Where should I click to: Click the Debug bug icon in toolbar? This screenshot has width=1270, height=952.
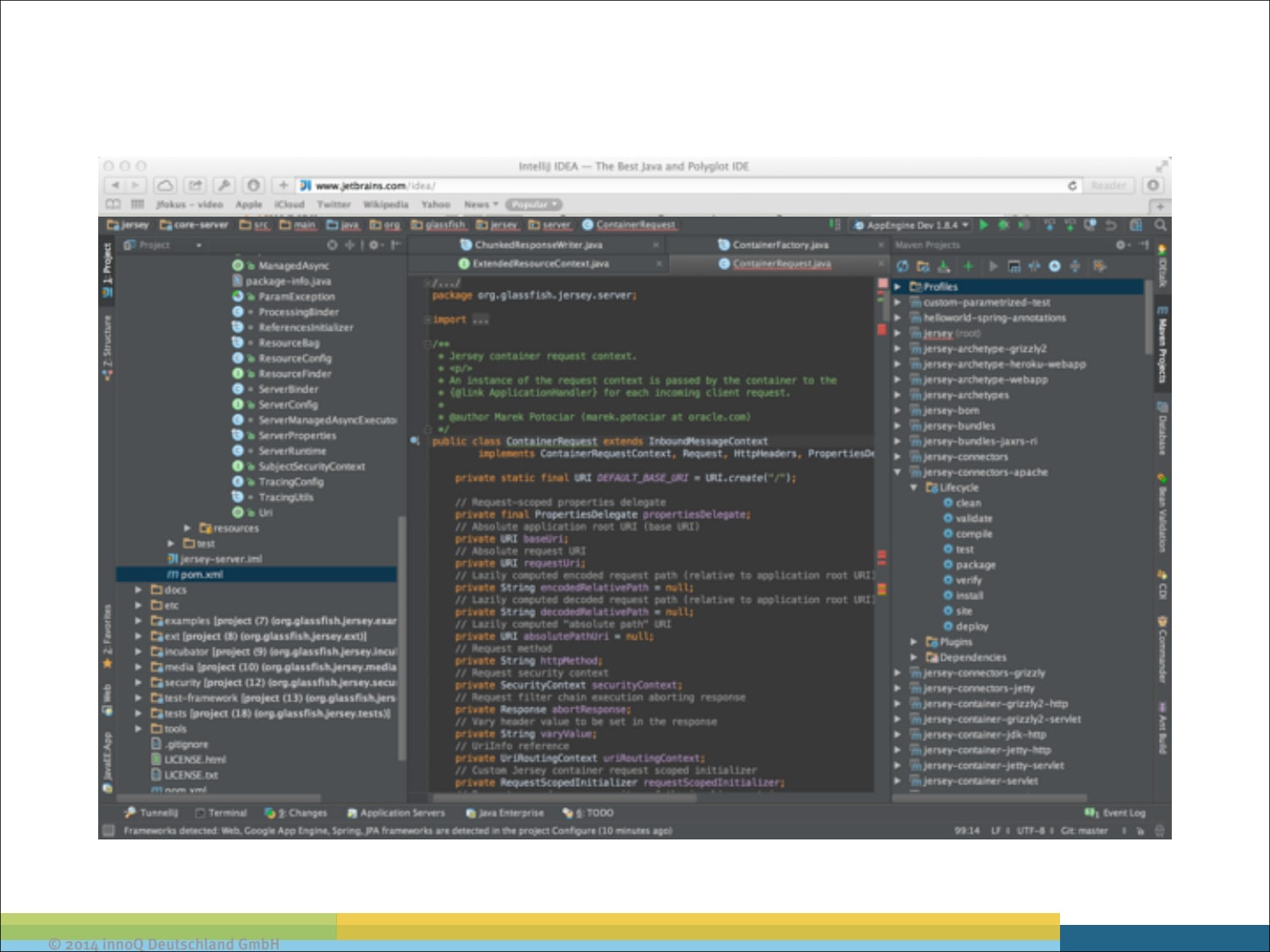(x=1003, y=225)
